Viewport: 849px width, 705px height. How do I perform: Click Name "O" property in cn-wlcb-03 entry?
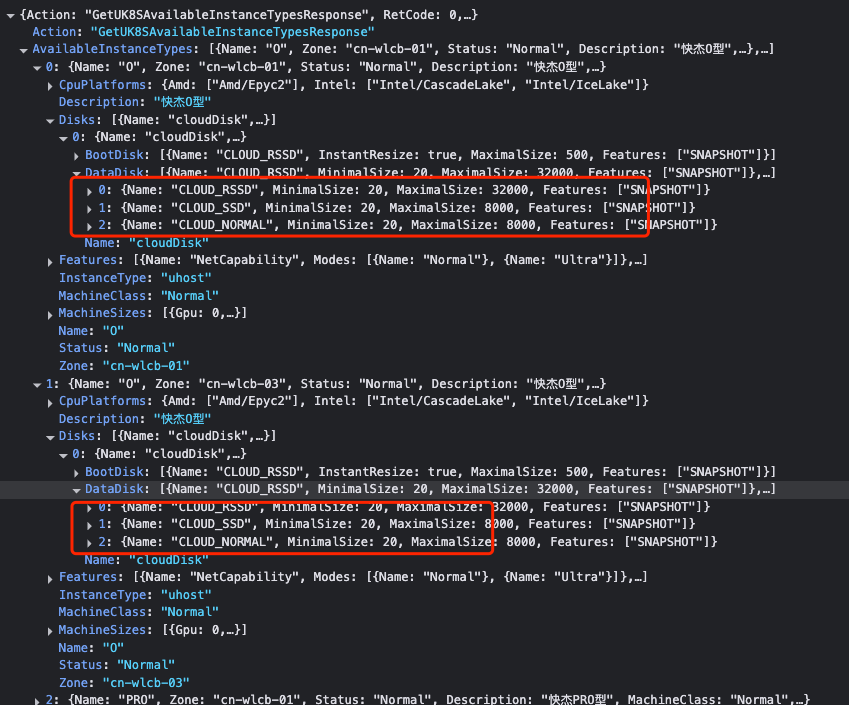[x=91, y=648]
